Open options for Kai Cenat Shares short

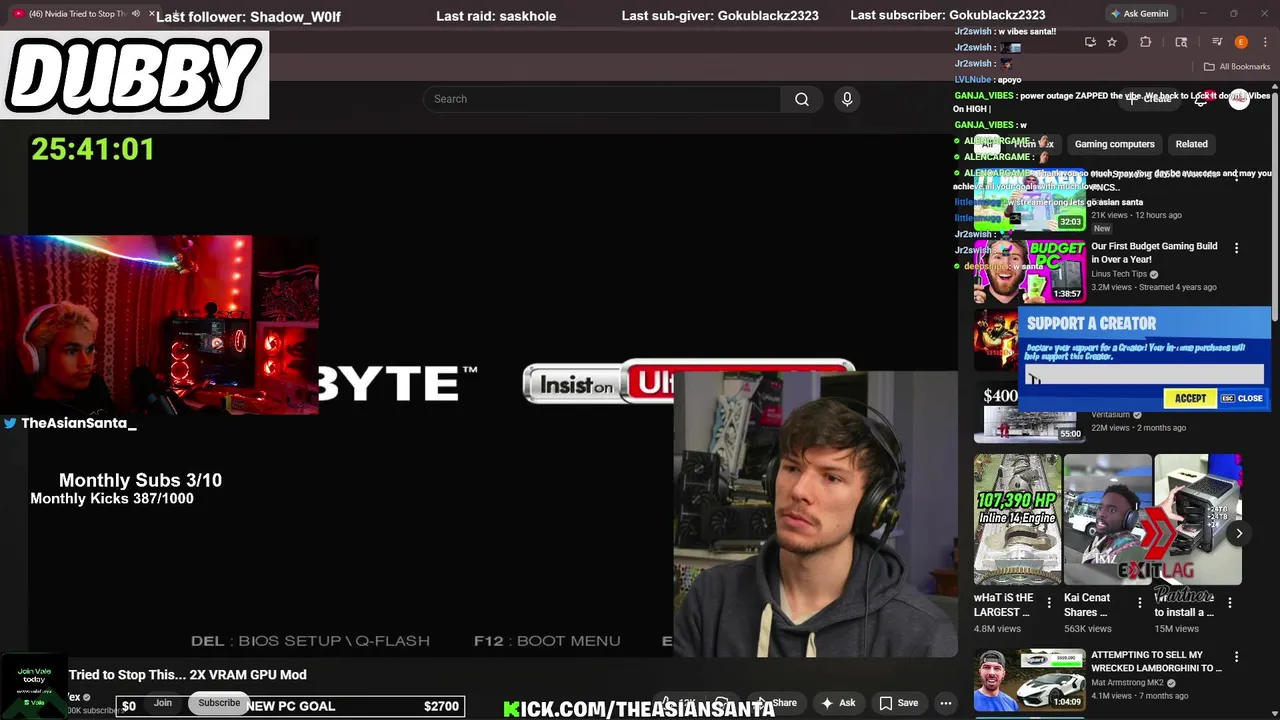1139,602
